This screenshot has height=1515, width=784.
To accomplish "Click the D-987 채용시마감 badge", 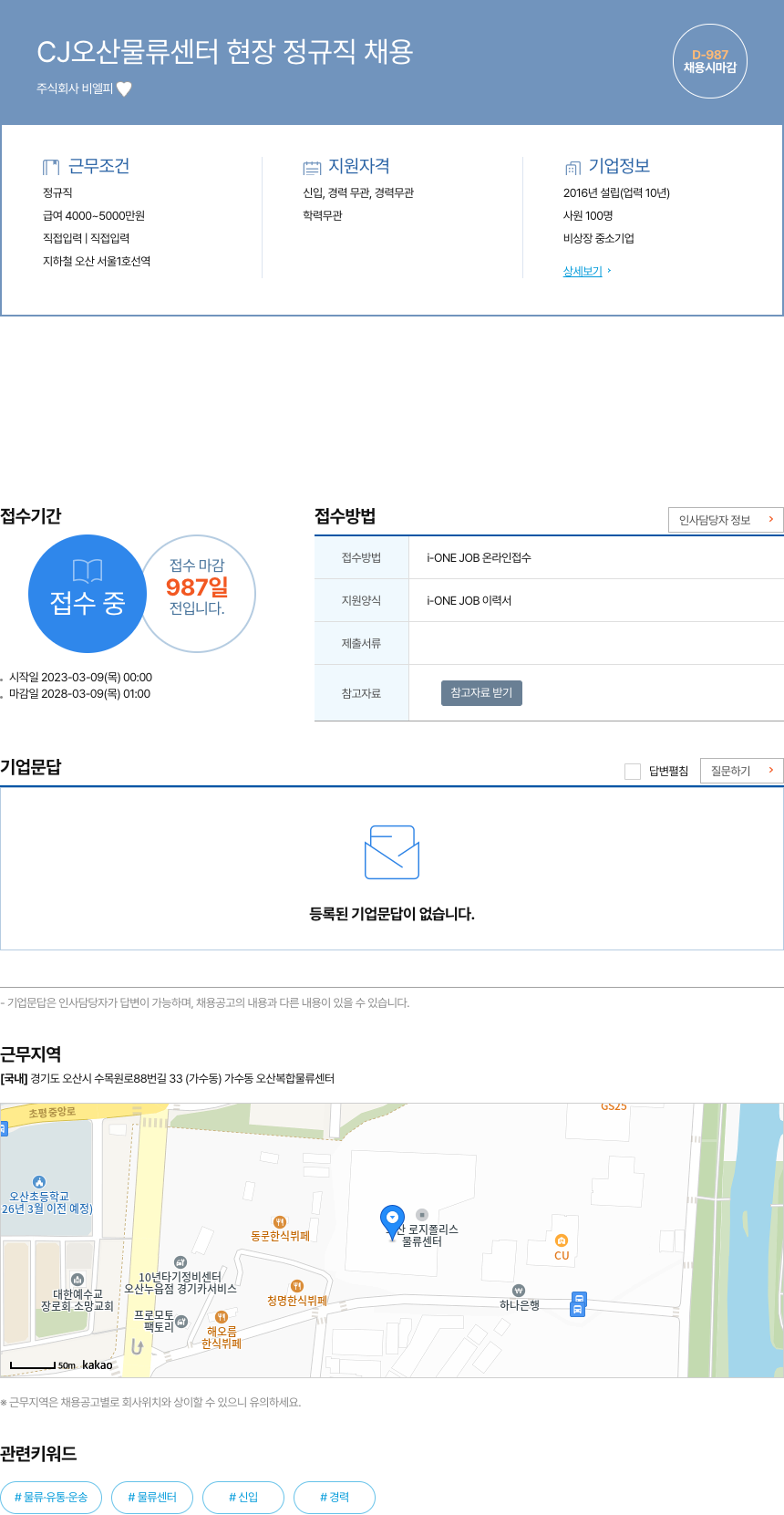I will pyautogui.click(x=710, y=61).
